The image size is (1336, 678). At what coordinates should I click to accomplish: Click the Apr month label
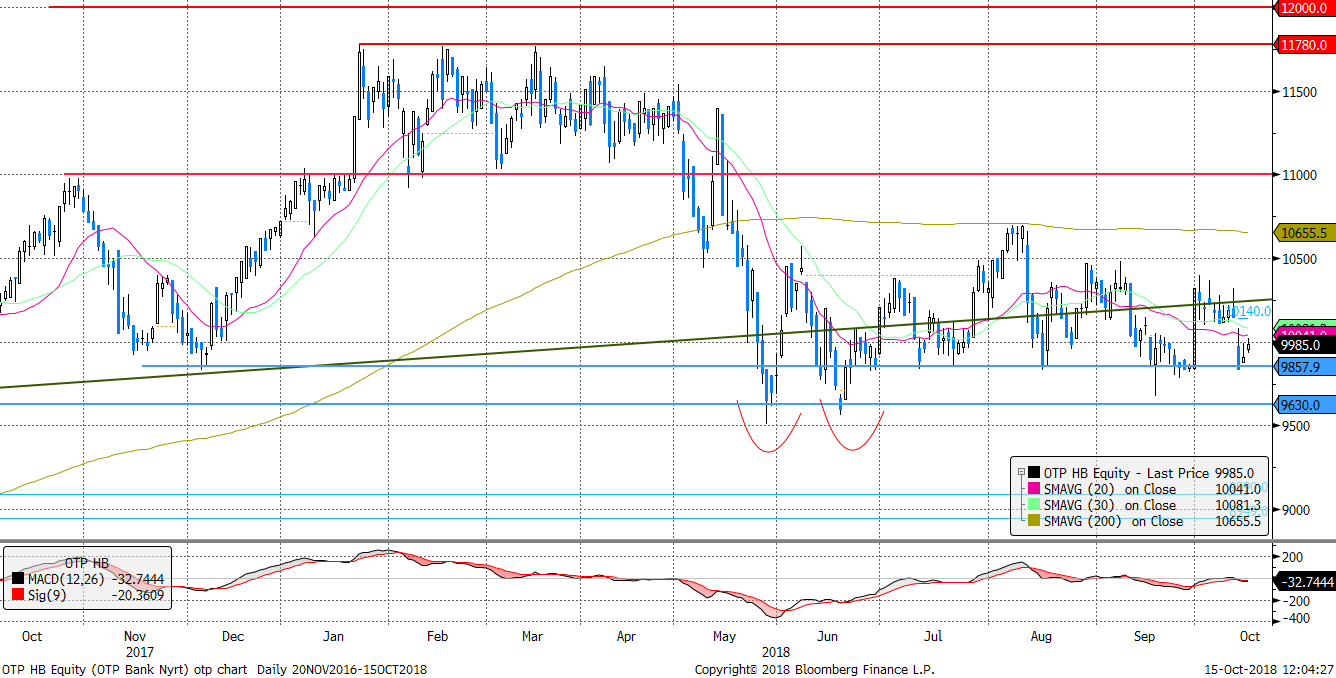(x=626, y=636)
